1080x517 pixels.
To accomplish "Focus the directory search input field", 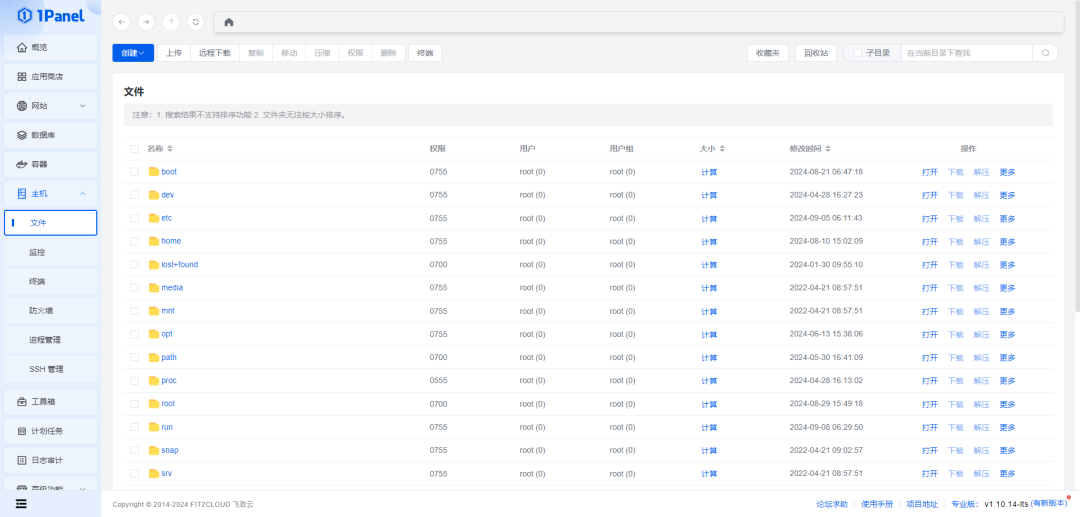I will [965, 53].
